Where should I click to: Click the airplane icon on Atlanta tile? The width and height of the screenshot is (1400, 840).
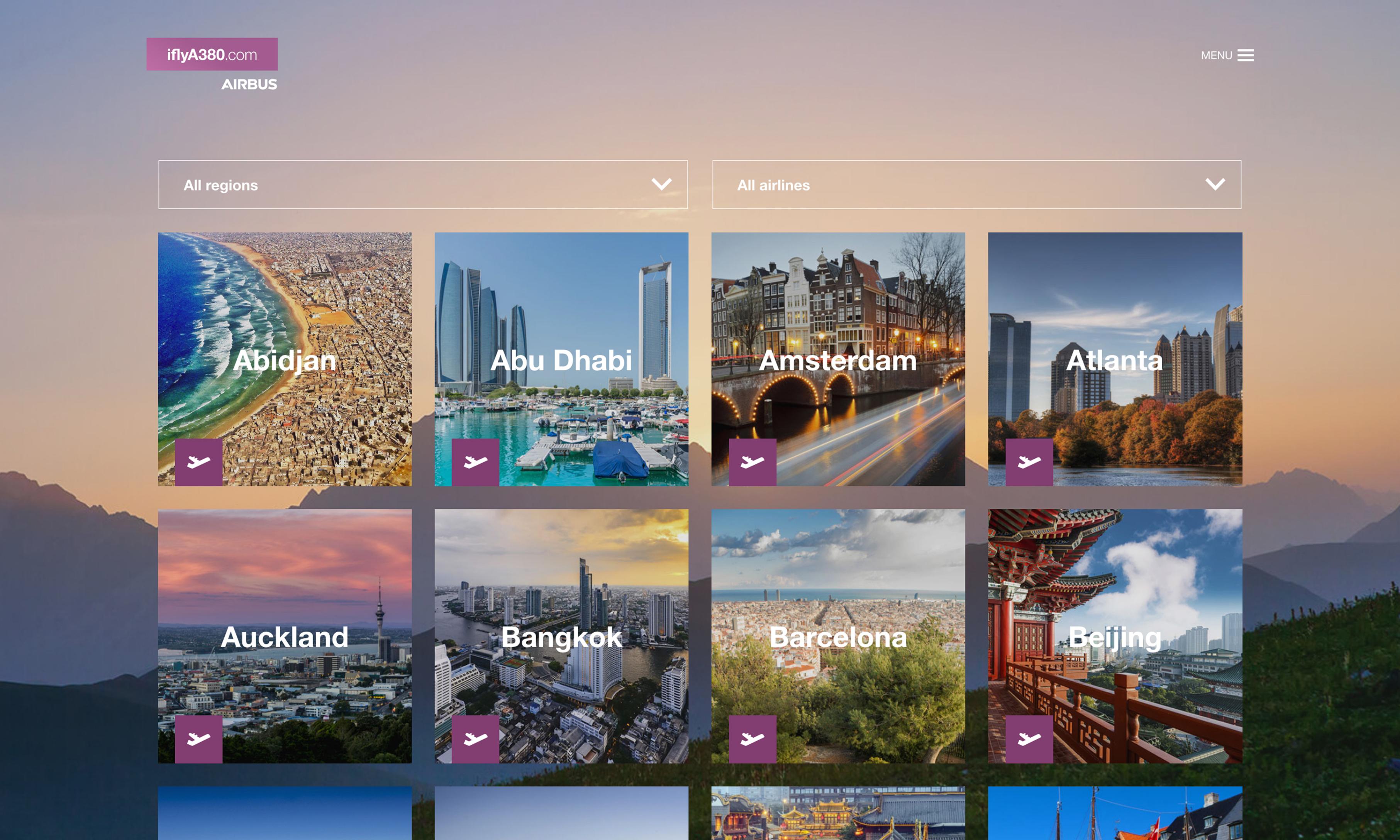pyautogui.click(x=1029, y=462)
